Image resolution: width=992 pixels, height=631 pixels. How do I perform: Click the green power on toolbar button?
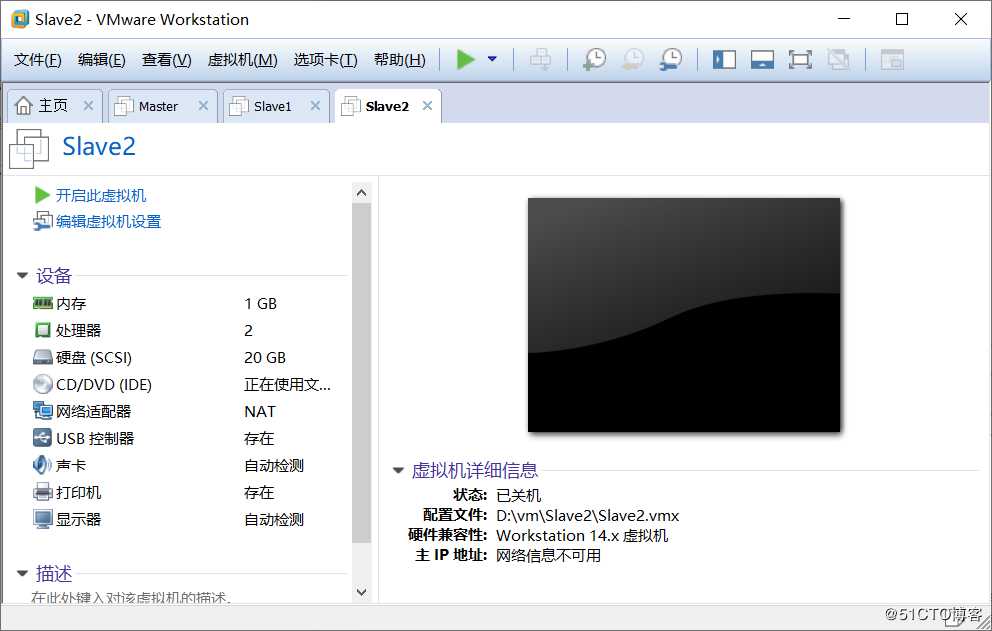(465, 59)
